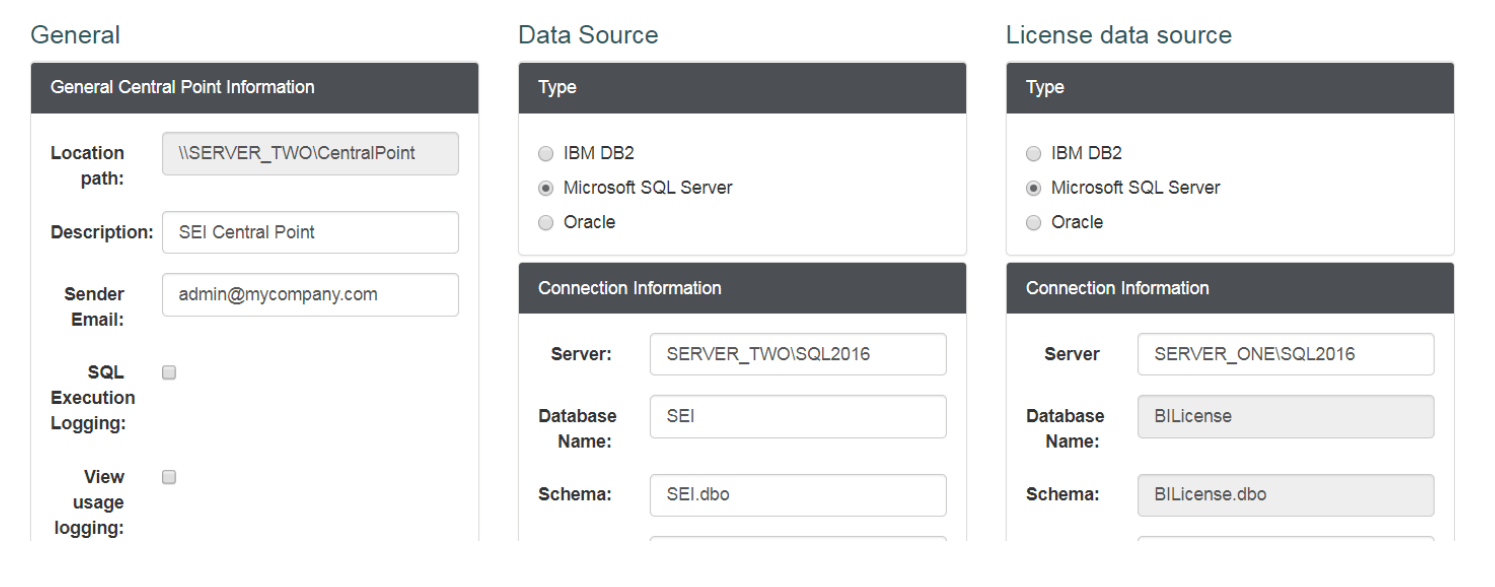The width and height of the screenshot is (1495, 587).
Task: Toggle View usage logging checkbox
Action: click(169, 477)
